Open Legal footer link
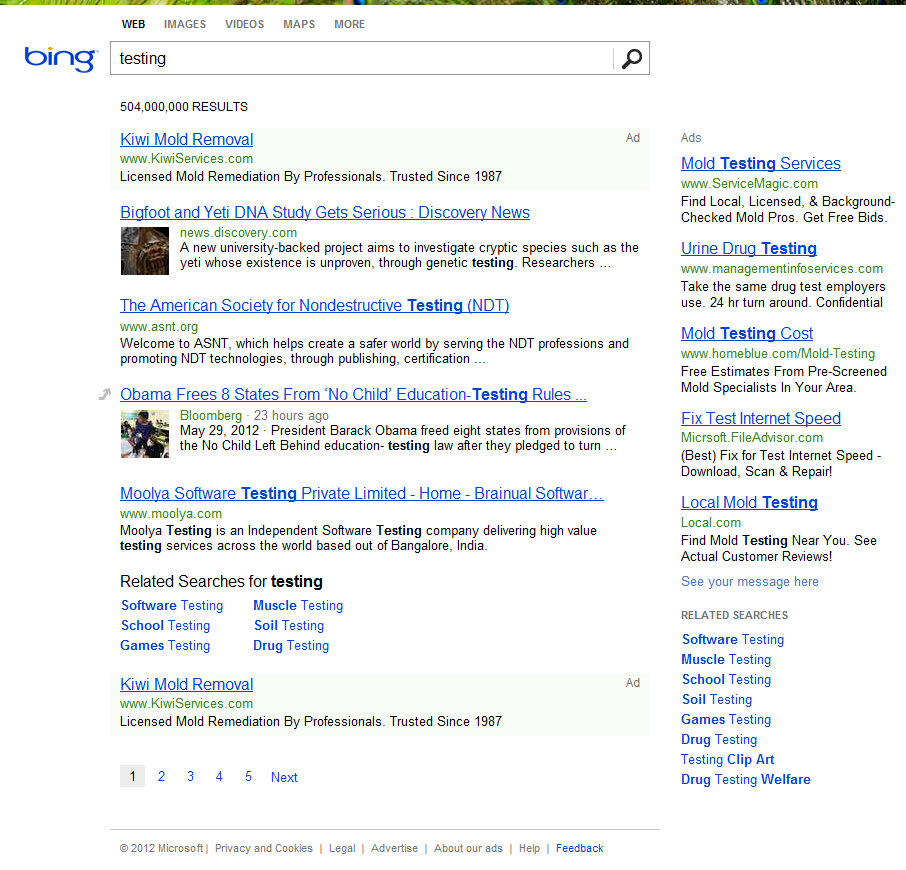This screenshot has height=870, width=906. coord(342,848)
